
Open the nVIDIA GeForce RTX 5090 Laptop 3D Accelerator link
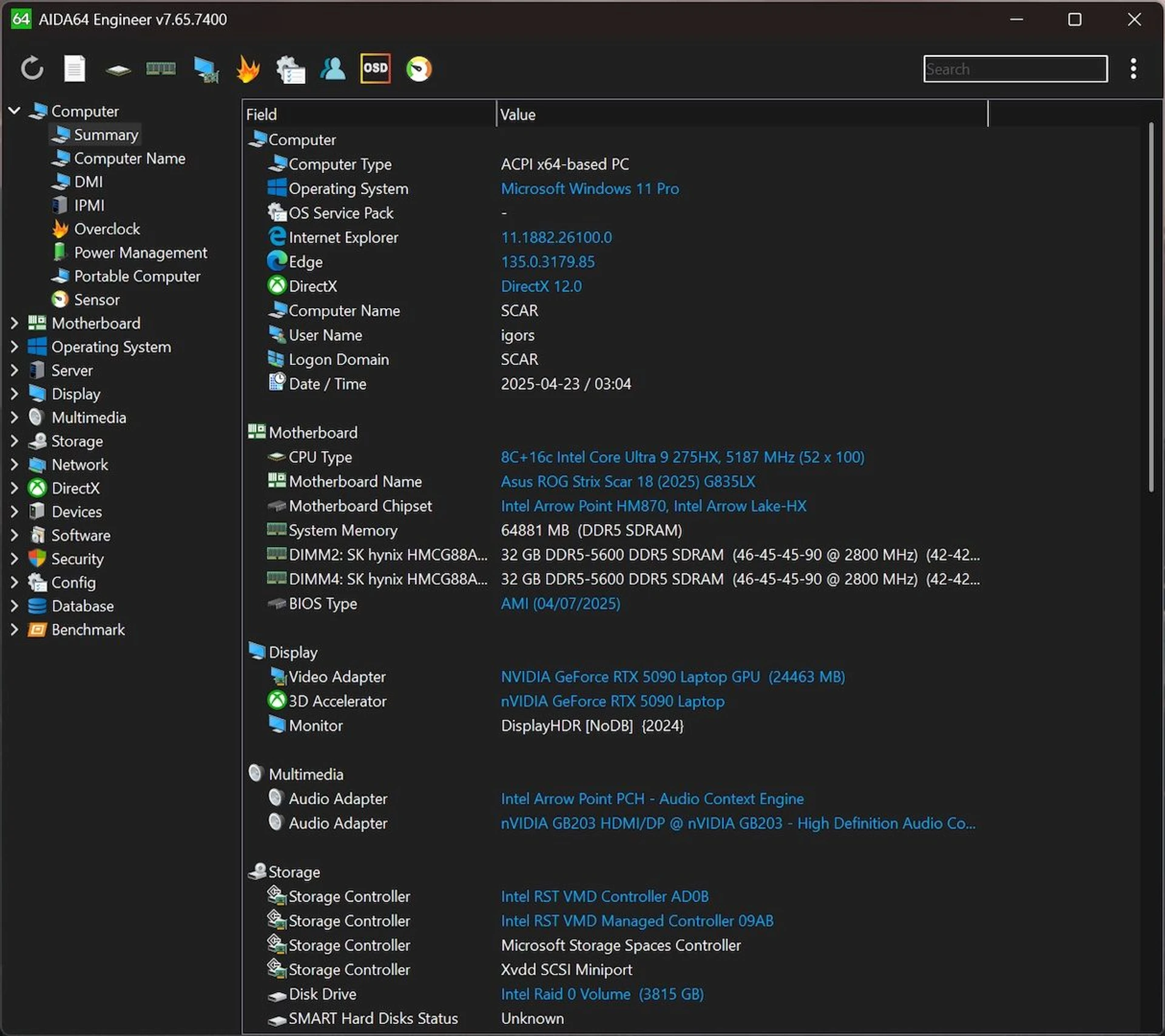(x=613, y=701)
